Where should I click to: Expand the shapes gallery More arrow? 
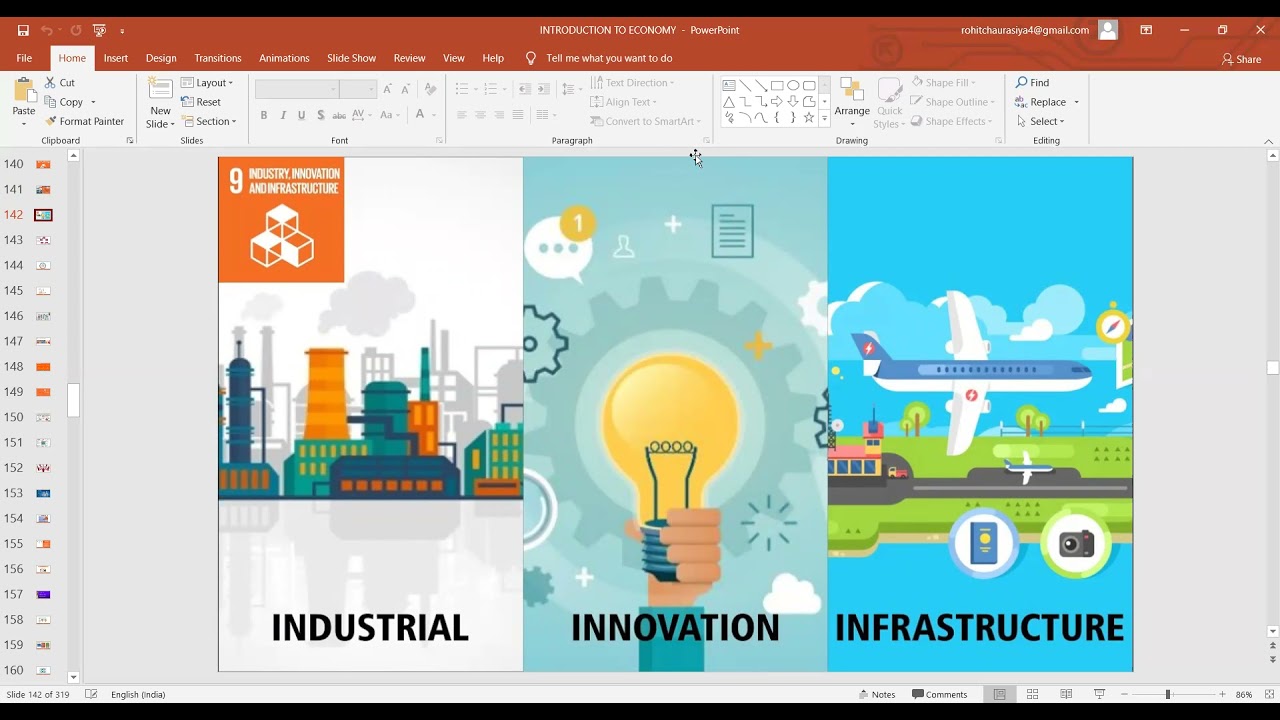tap(824, 118)
